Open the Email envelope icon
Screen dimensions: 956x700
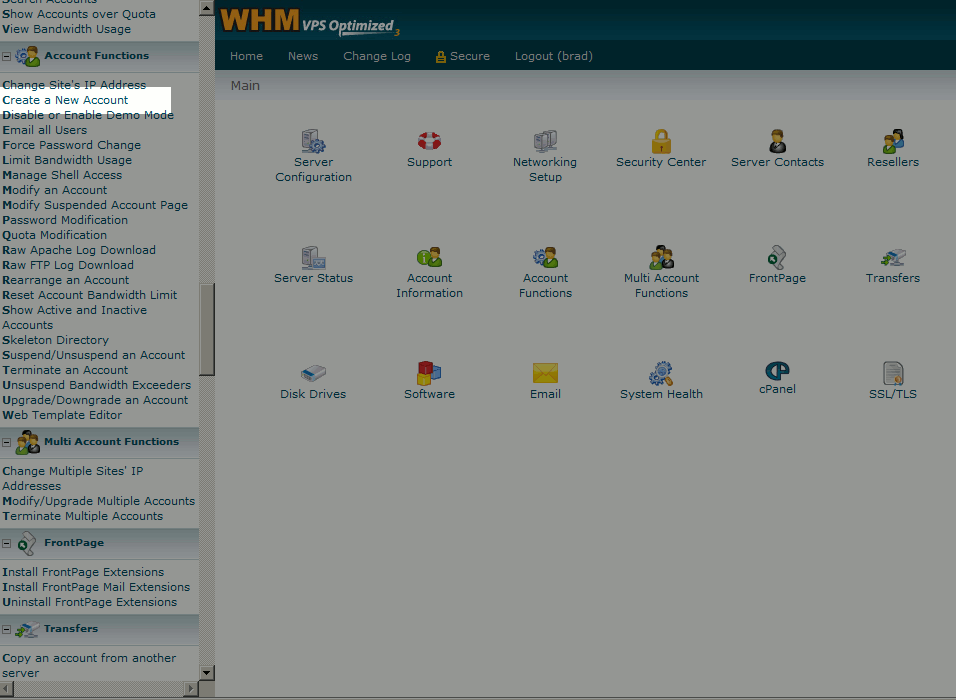coord(545,373)
